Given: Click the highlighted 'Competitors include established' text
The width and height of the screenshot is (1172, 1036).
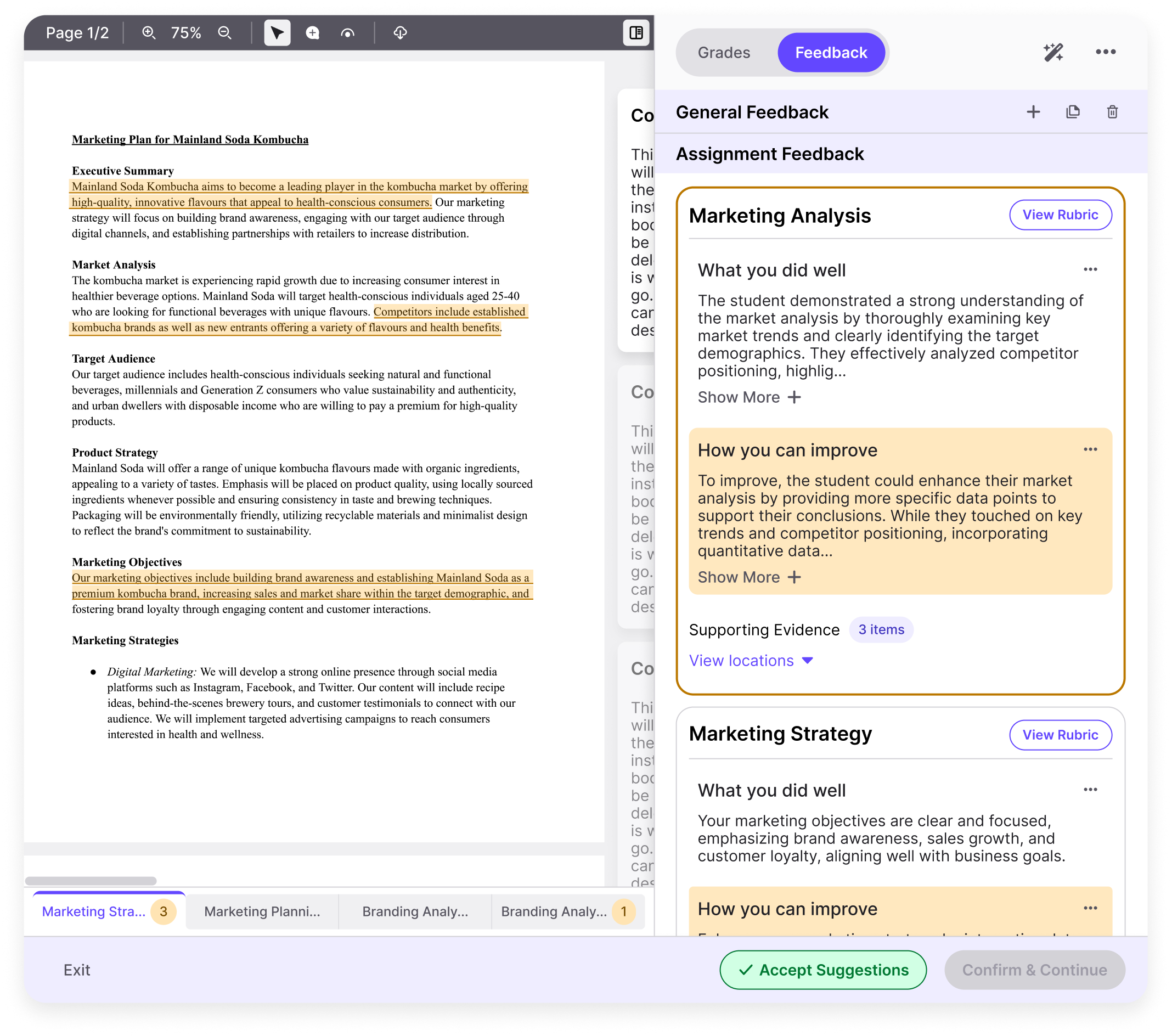Looking at the screenshot, I should tap(449, 311).
